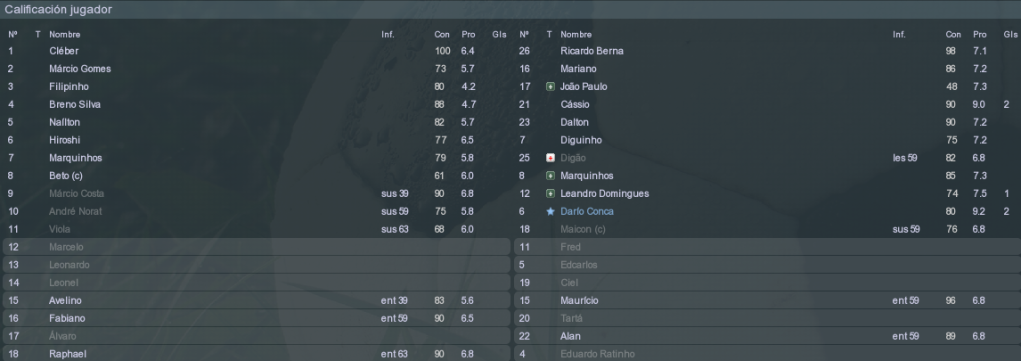
Task: Select Maurício in the substitutes list
Action: [x=767, y=300]
